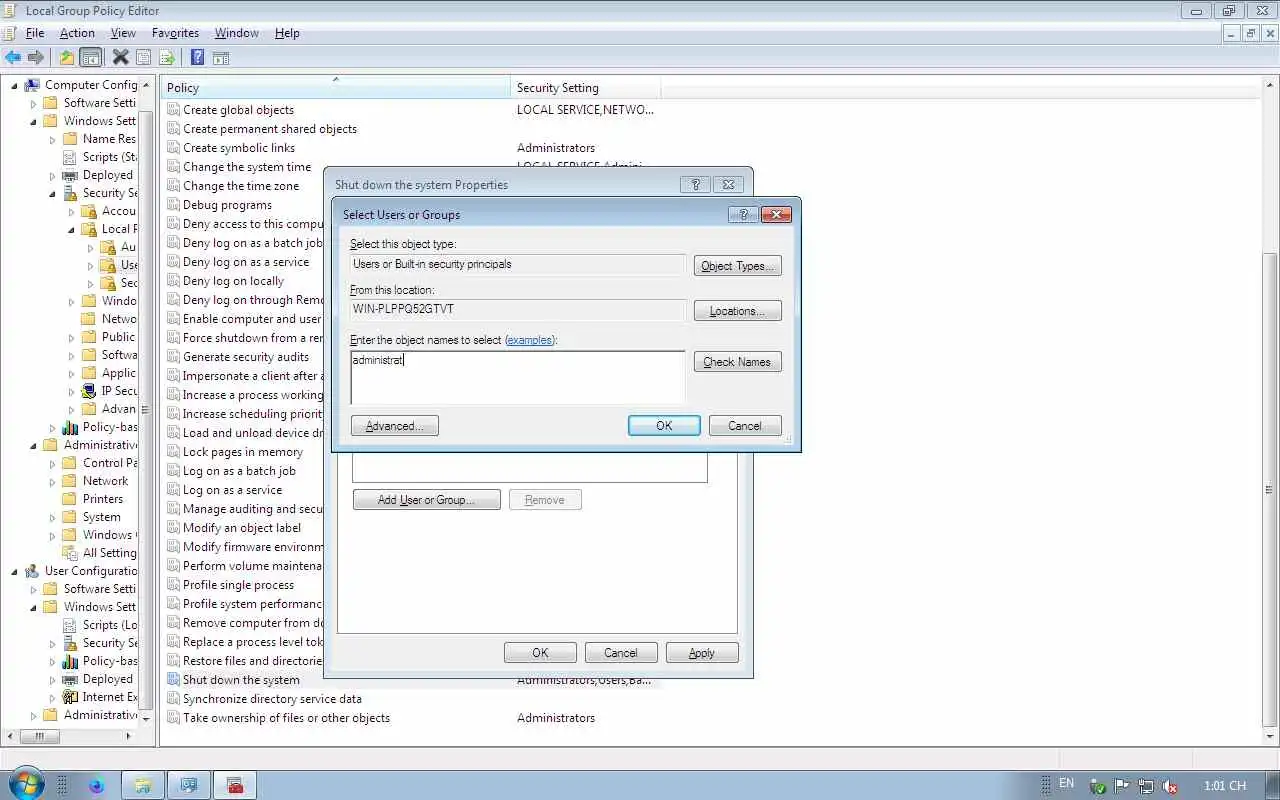The height and width of the screenshot is (800, 1280).
Task: Open the examples hyperlink
Action: pyautogui.click(x=530, y=340)
